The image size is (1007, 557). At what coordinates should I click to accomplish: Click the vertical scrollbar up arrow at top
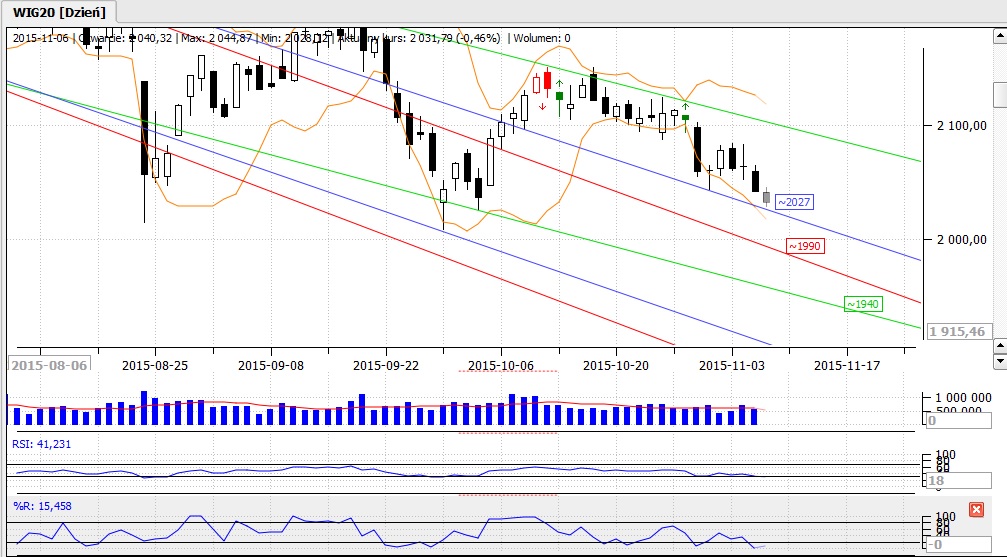pos(999,38)
